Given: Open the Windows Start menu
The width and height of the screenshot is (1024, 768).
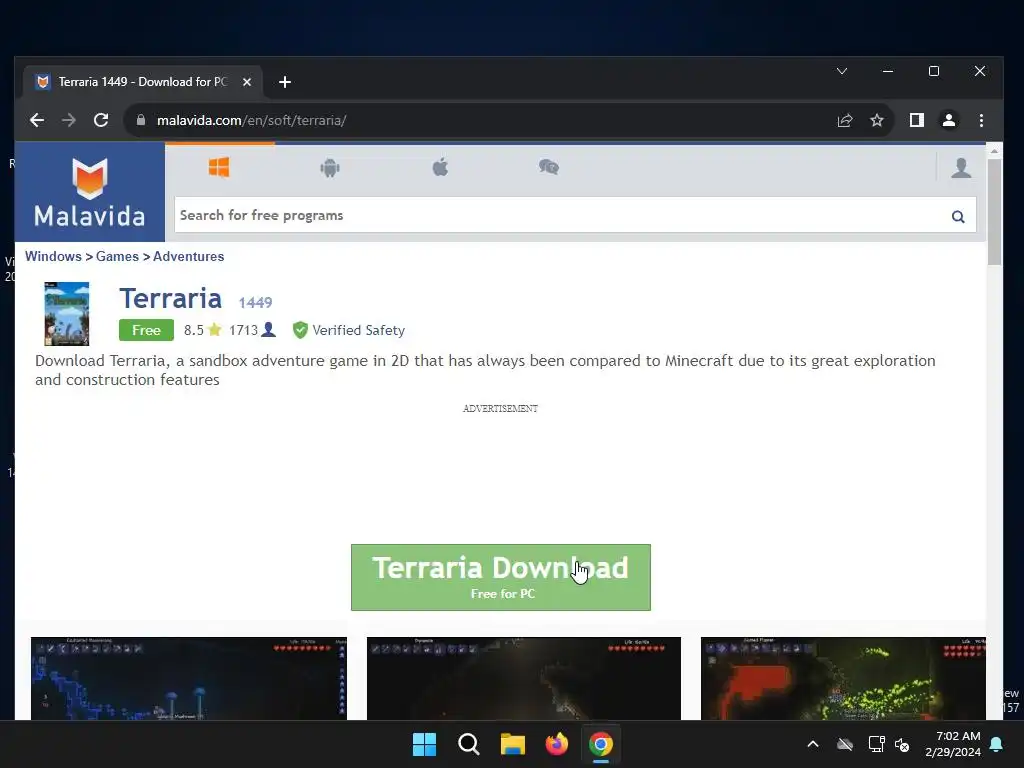Looking at the screenshot, I should click(x=424, y=744).
